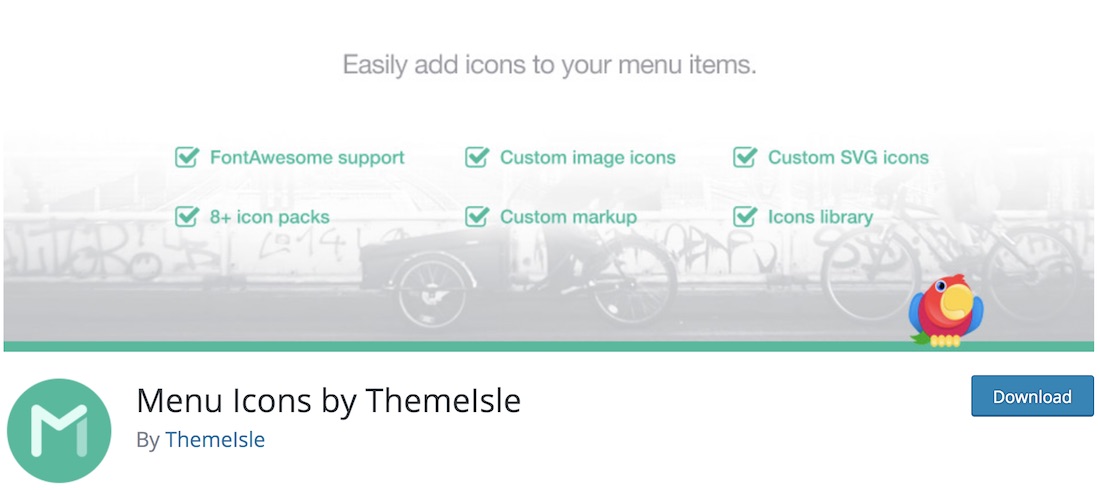Click the checkmark beside Custom SVG icons
Image resolution: width=1100 pixels, height=490 pixels.
tap(745, 157)
